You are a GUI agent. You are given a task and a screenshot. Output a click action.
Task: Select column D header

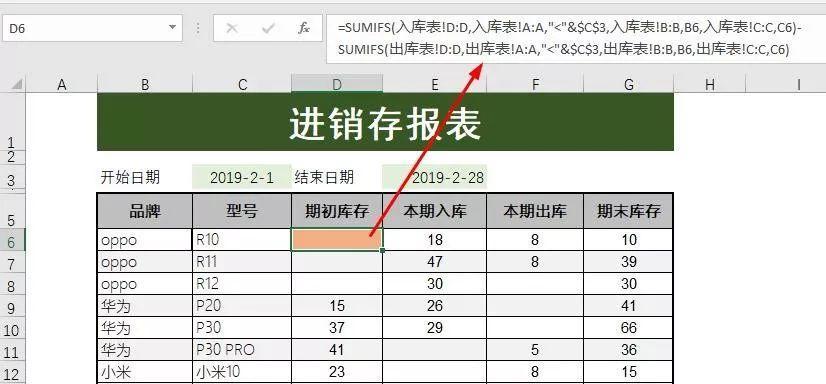click(x=337, y=84)
